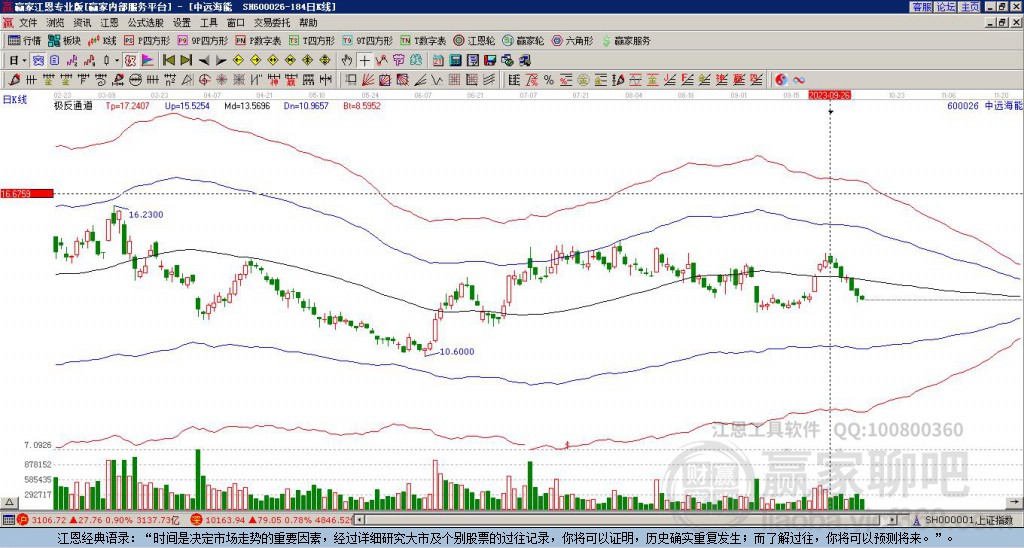Open the P数字表 tool
Image resolution: width=1024 pixels, height=548 pixels.
[x=258, y=40]
